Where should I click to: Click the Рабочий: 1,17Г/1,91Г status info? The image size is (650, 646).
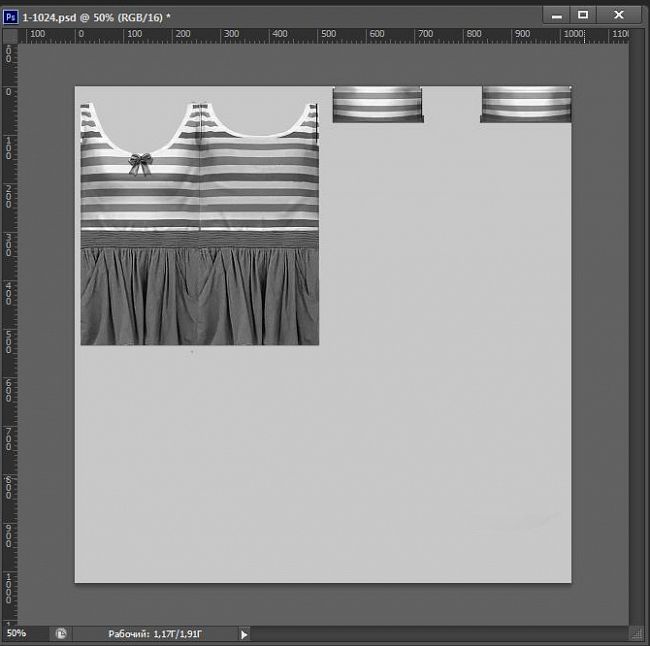(x=155, y=633)
